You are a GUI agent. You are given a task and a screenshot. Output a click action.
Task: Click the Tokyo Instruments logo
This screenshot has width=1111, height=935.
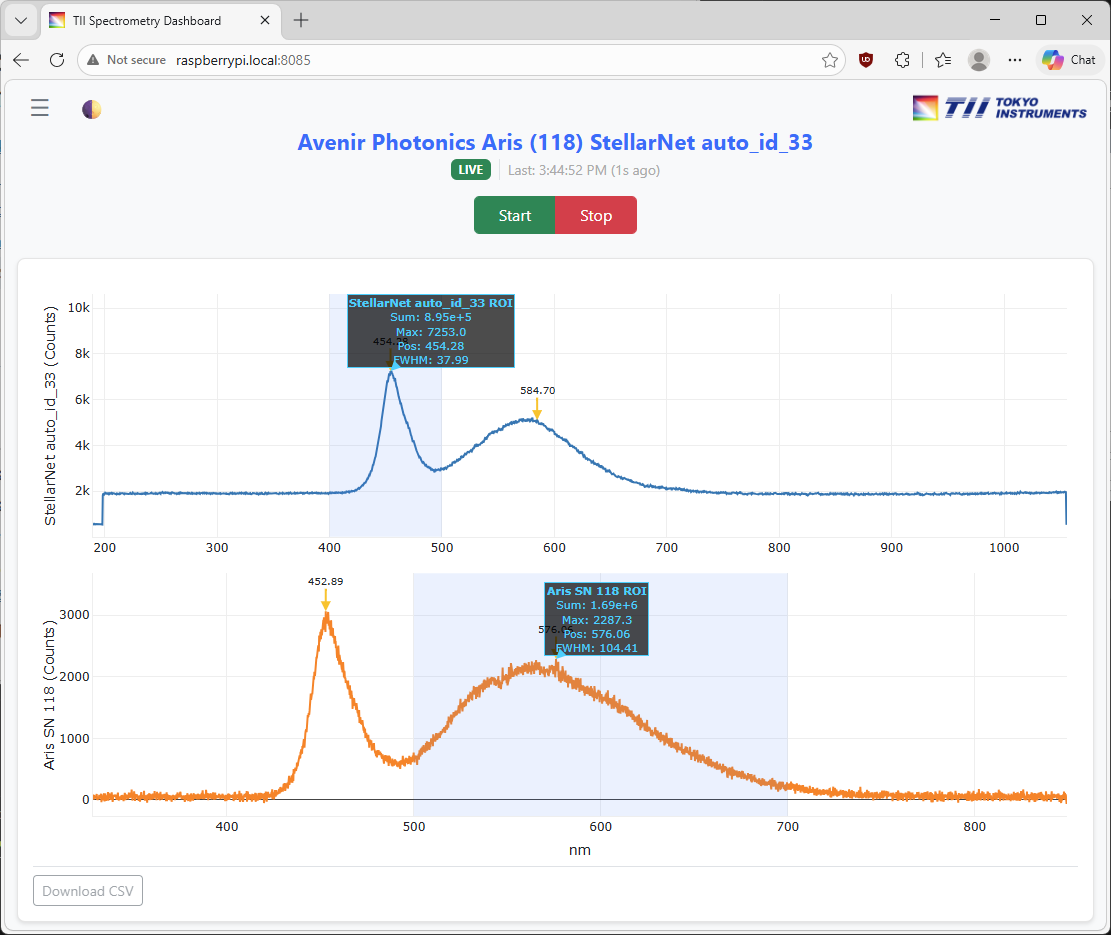[x=999, y=108]
